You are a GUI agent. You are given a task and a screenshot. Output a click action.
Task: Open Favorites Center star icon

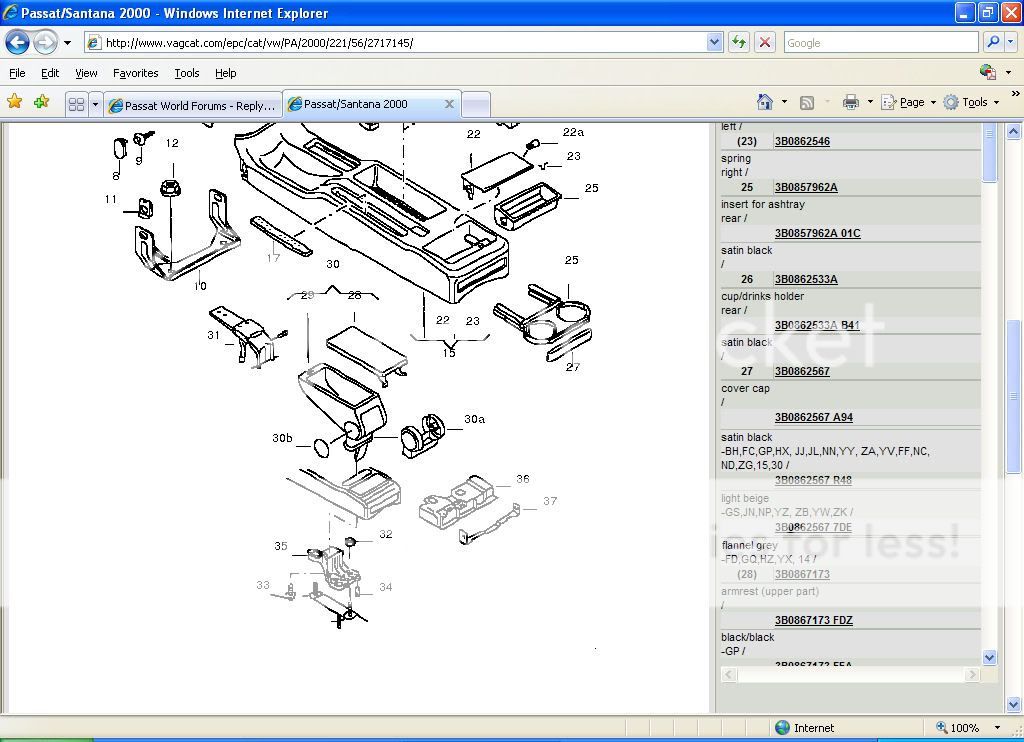pos(14,102)
